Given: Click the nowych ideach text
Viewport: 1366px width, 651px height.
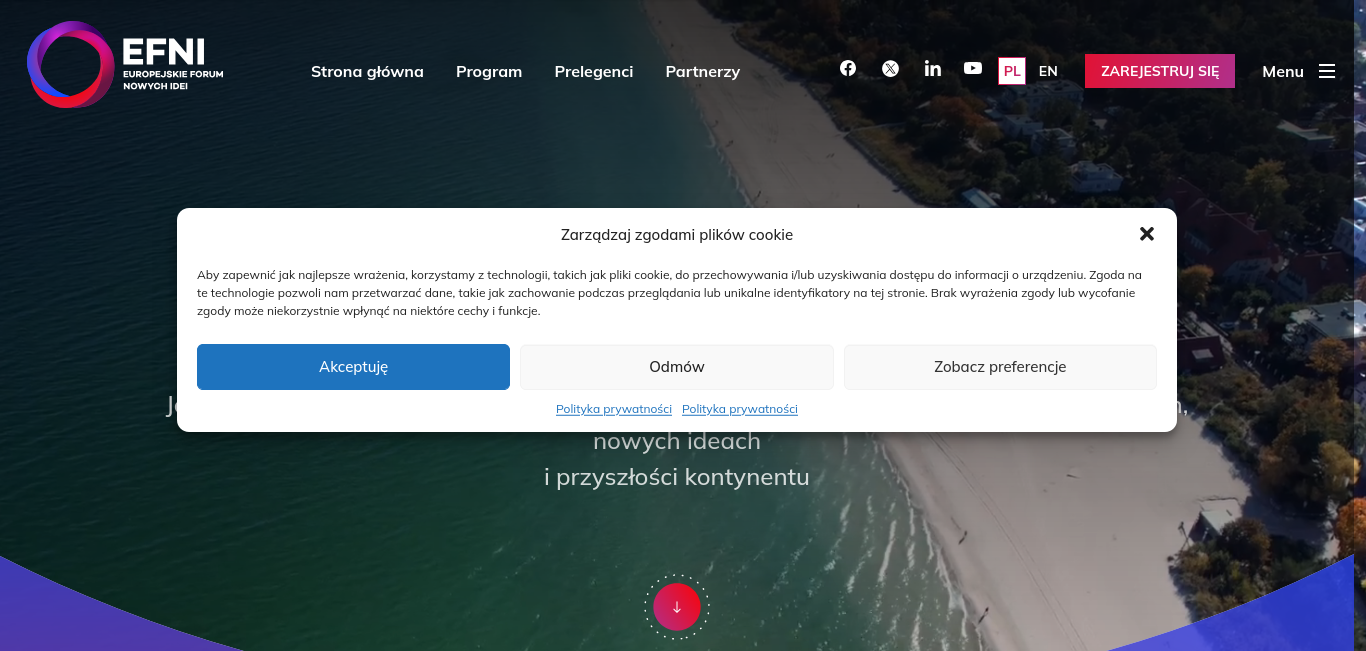Looking at the screenshot, I should 677,441.
